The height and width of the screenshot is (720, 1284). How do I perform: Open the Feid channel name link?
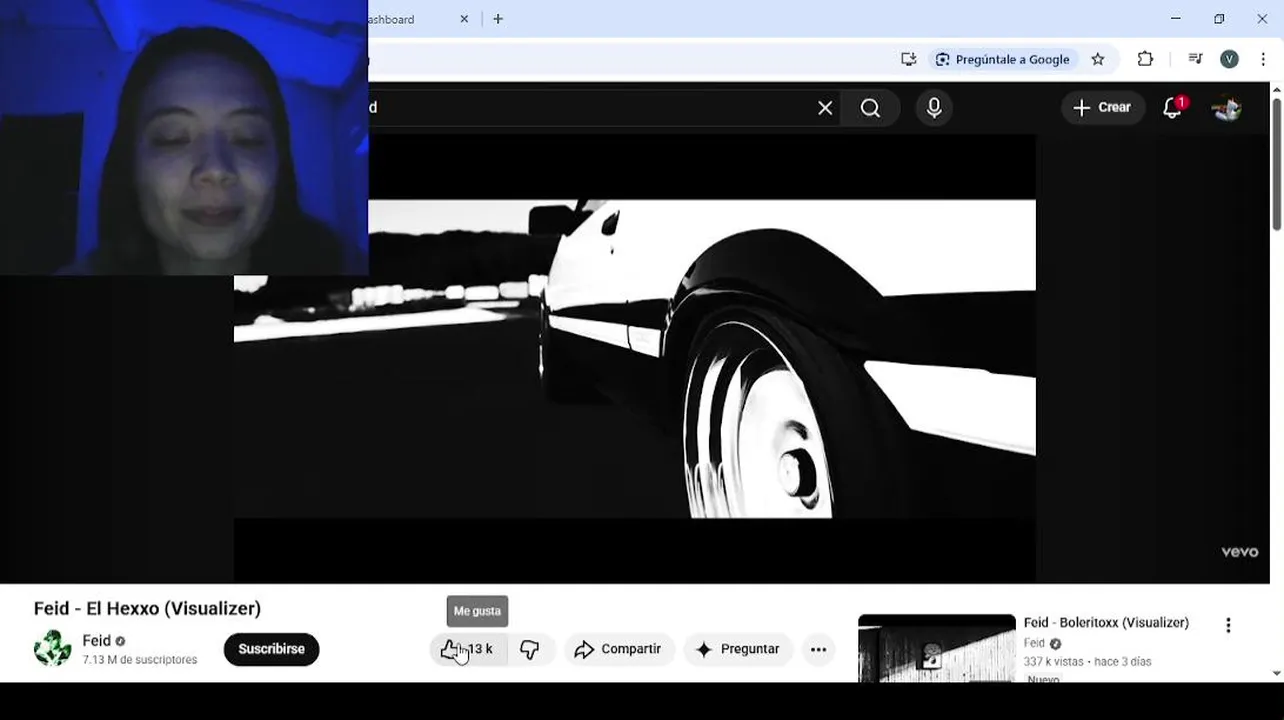tap(97, 640)
